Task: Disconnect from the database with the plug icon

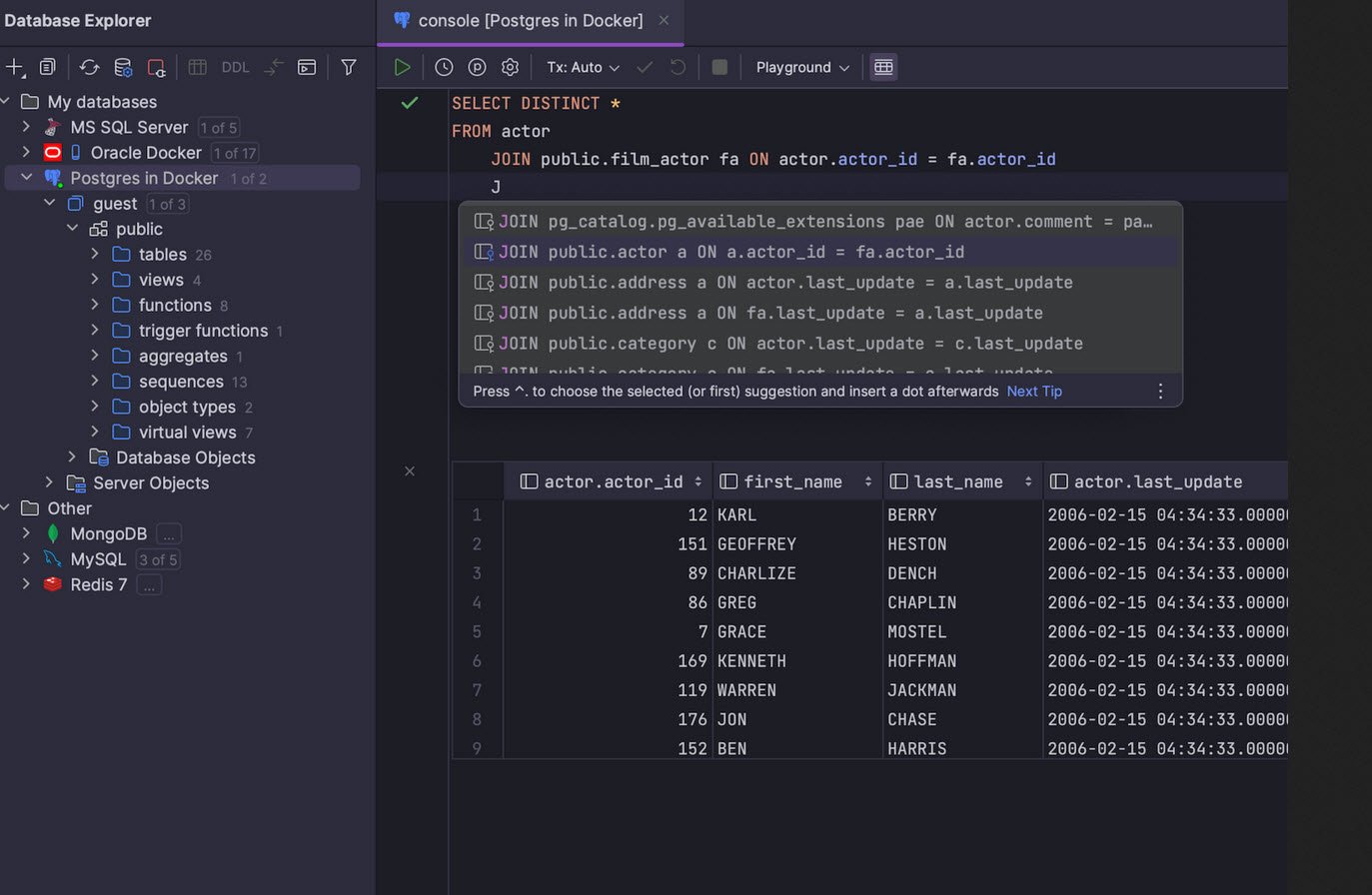Action: coord(156,67)
